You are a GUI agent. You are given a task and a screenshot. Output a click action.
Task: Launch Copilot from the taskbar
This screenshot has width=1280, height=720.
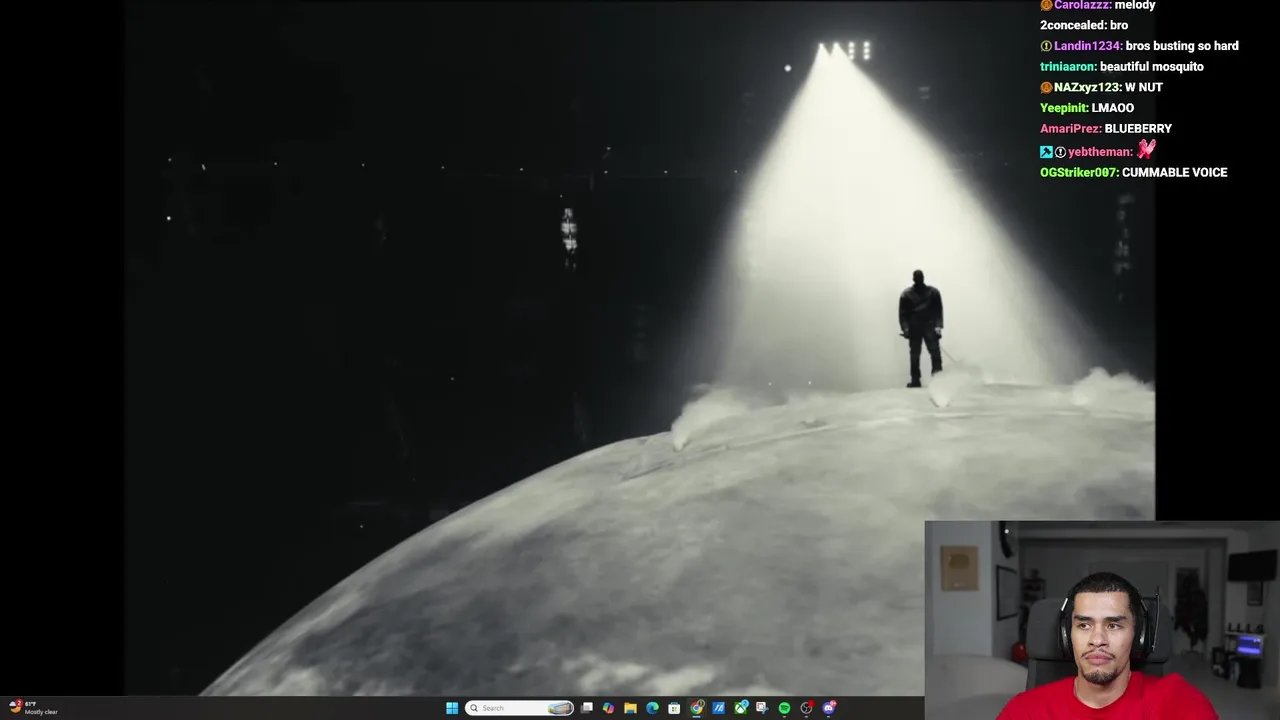pos(608,708)
